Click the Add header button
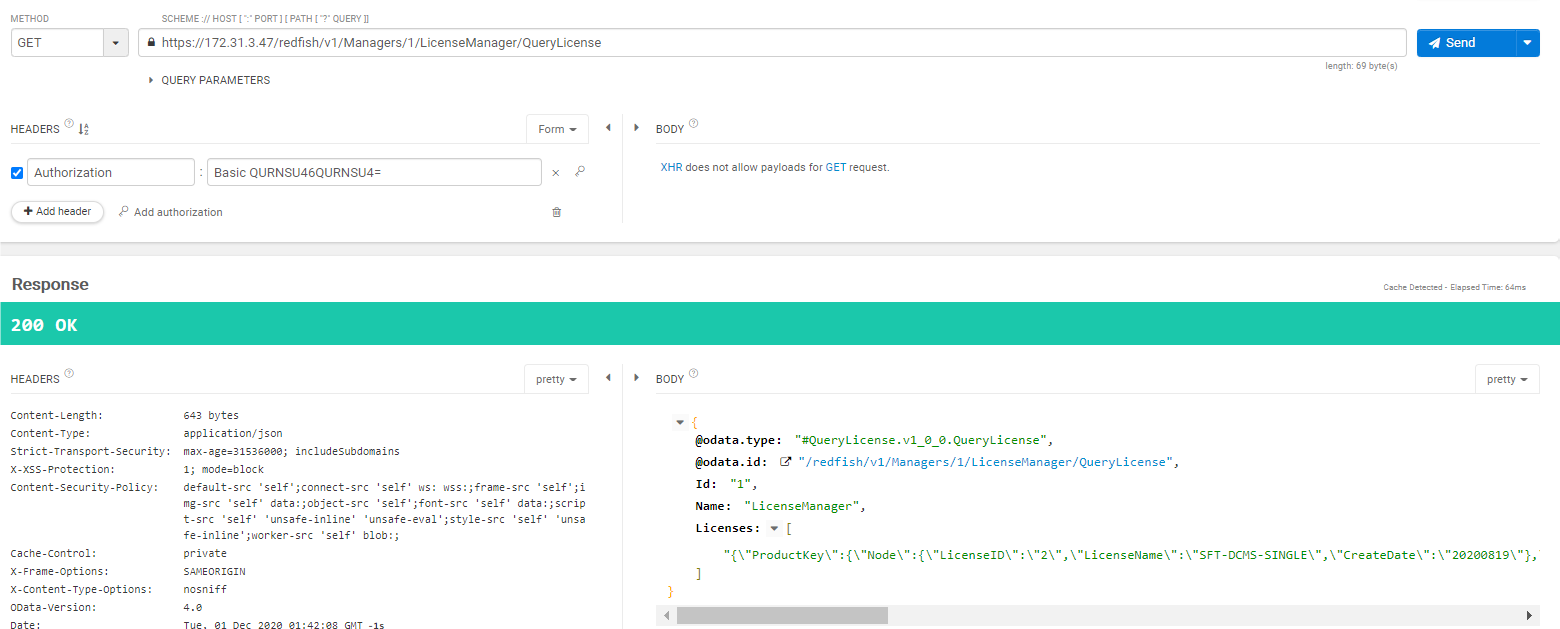The image size is (1560, 629). (57, 212)
